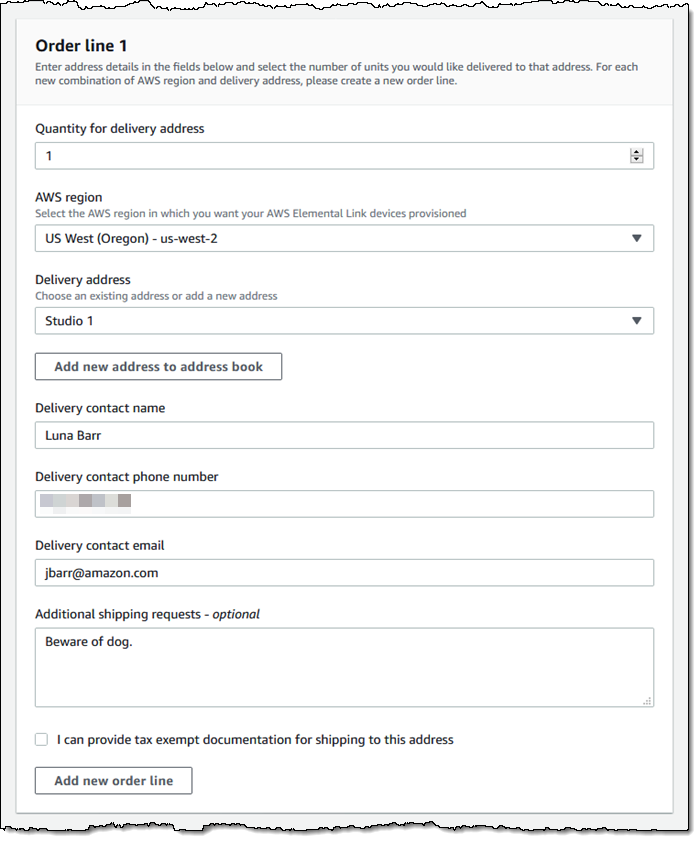
Task: Click into the Additional shipping requests textarea
Action: pos(344,667)
